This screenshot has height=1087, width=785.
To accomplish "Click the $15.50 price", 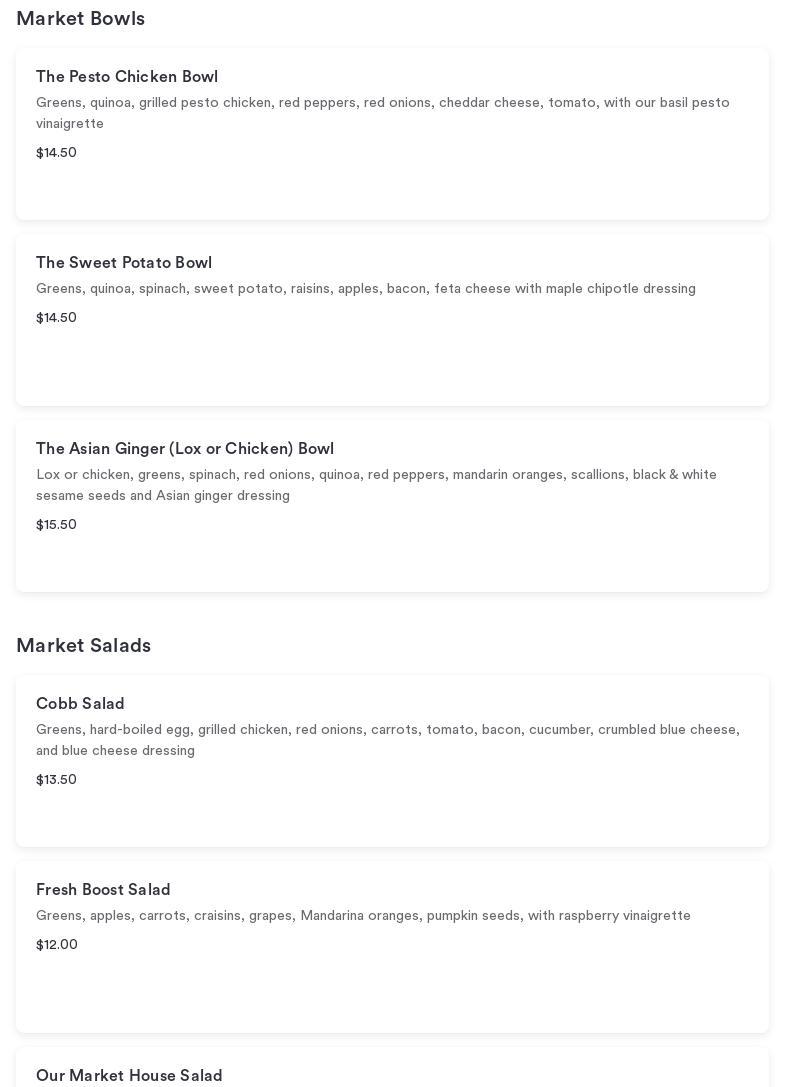I will point(56,525).
